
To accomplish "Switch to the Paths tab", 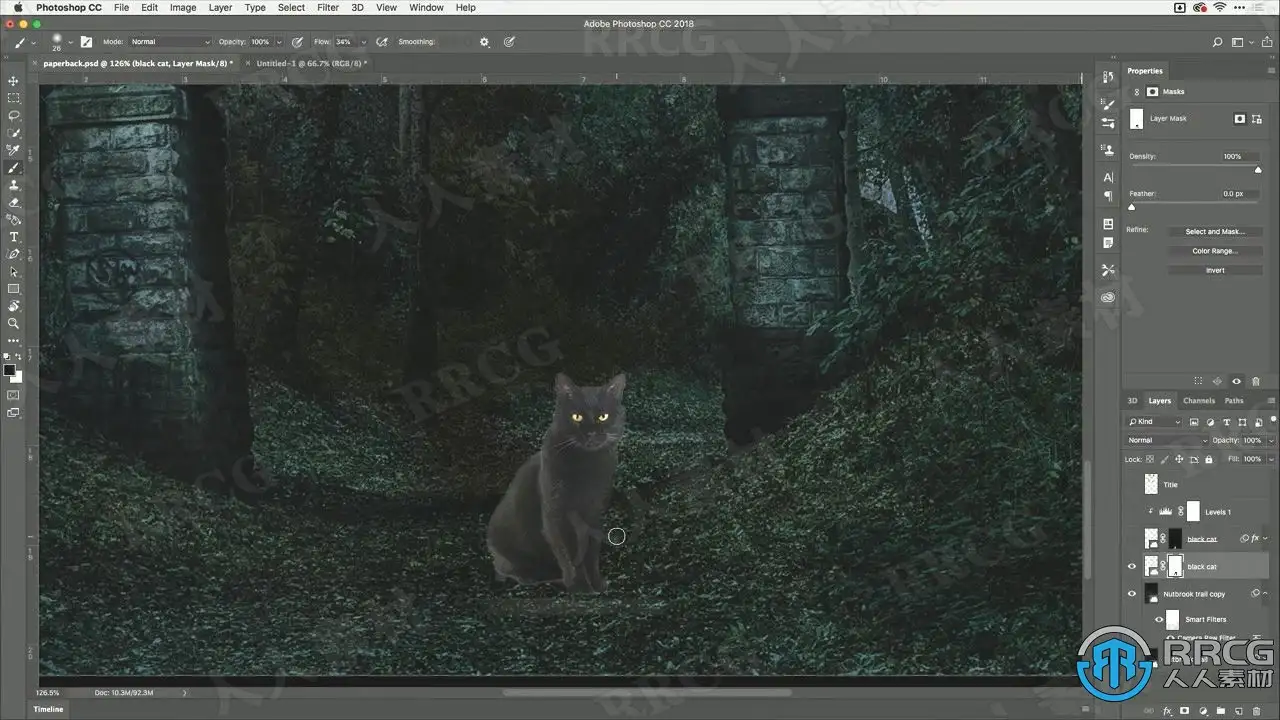I will [x=1234, y=401].
